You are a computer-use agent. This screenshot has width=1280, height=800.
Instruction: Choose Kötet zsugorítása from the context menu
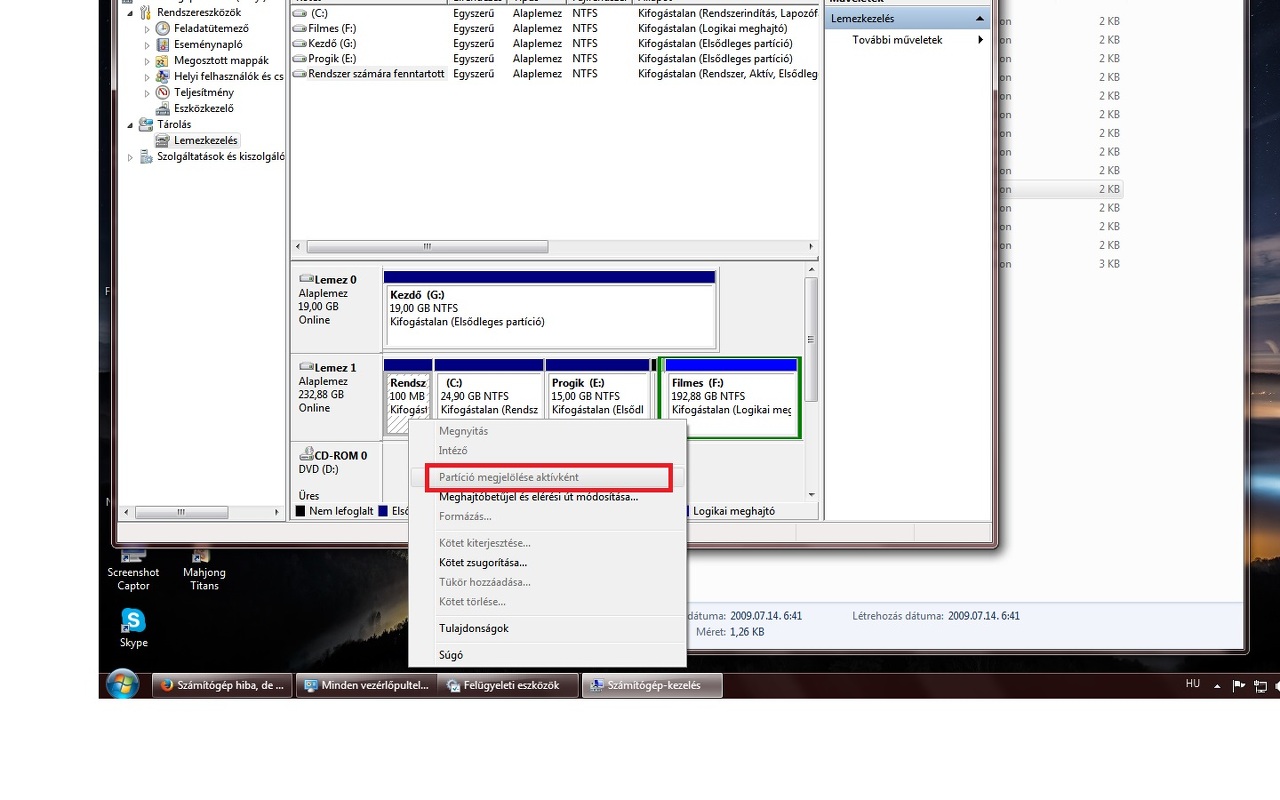(x=547, y=563)
